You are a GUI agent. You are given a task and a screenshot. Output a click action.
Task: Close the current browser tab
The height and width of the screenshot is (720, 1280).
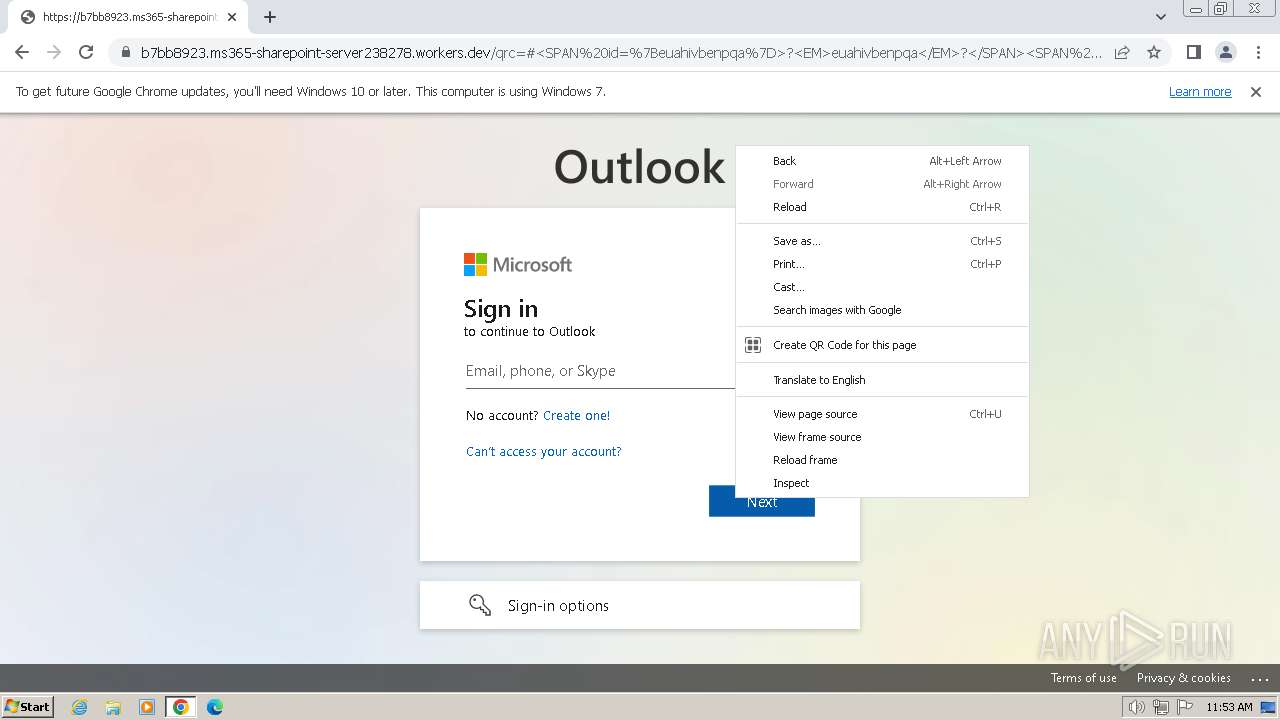(232, 17)
